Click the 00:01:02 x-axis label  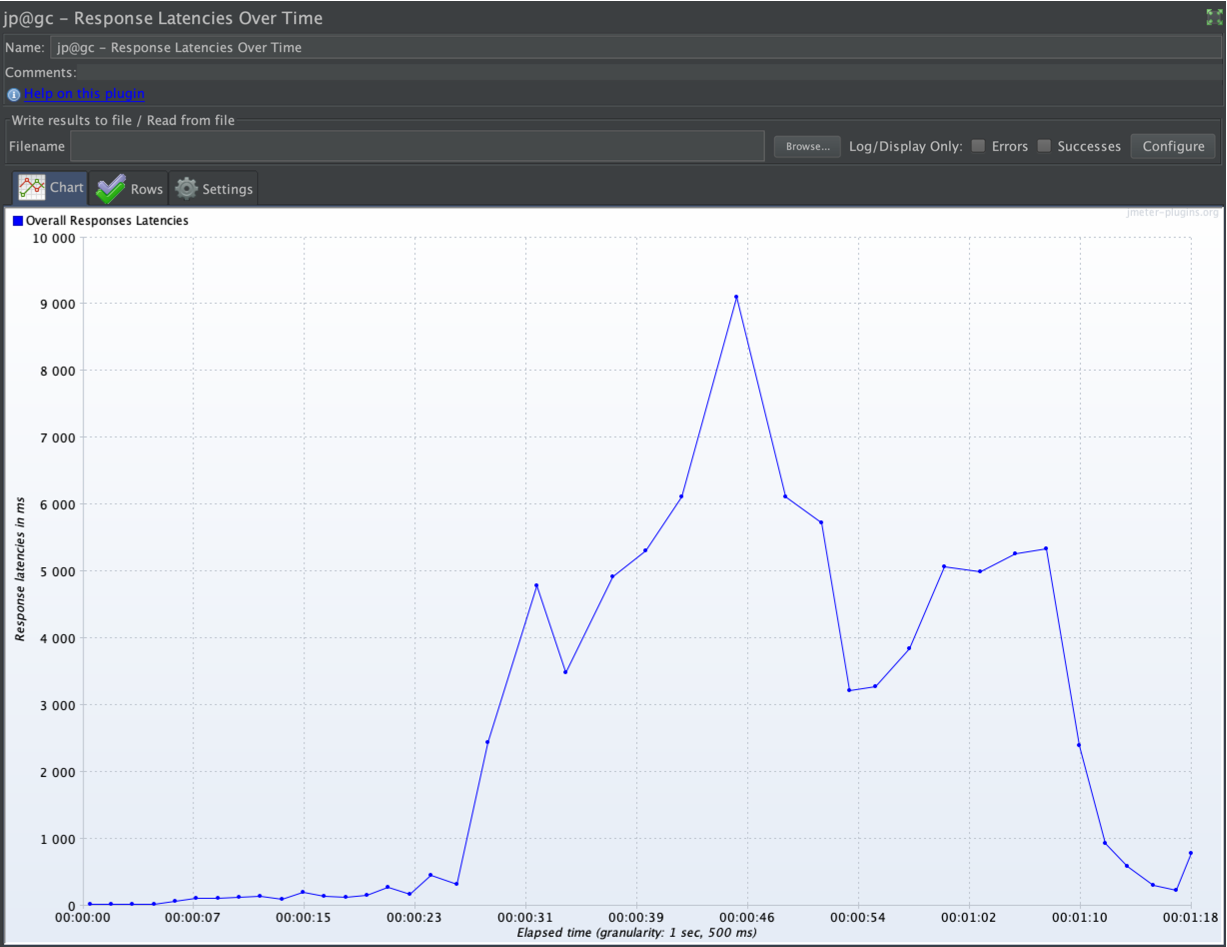969,916
